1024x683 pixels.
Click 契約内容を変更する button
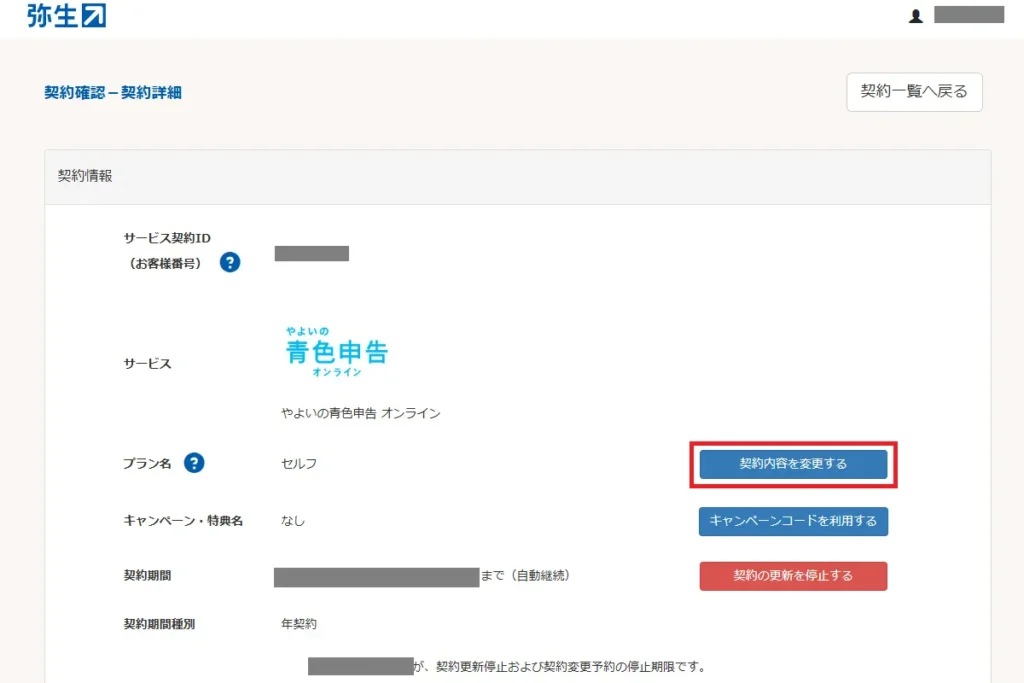(793, 464)
